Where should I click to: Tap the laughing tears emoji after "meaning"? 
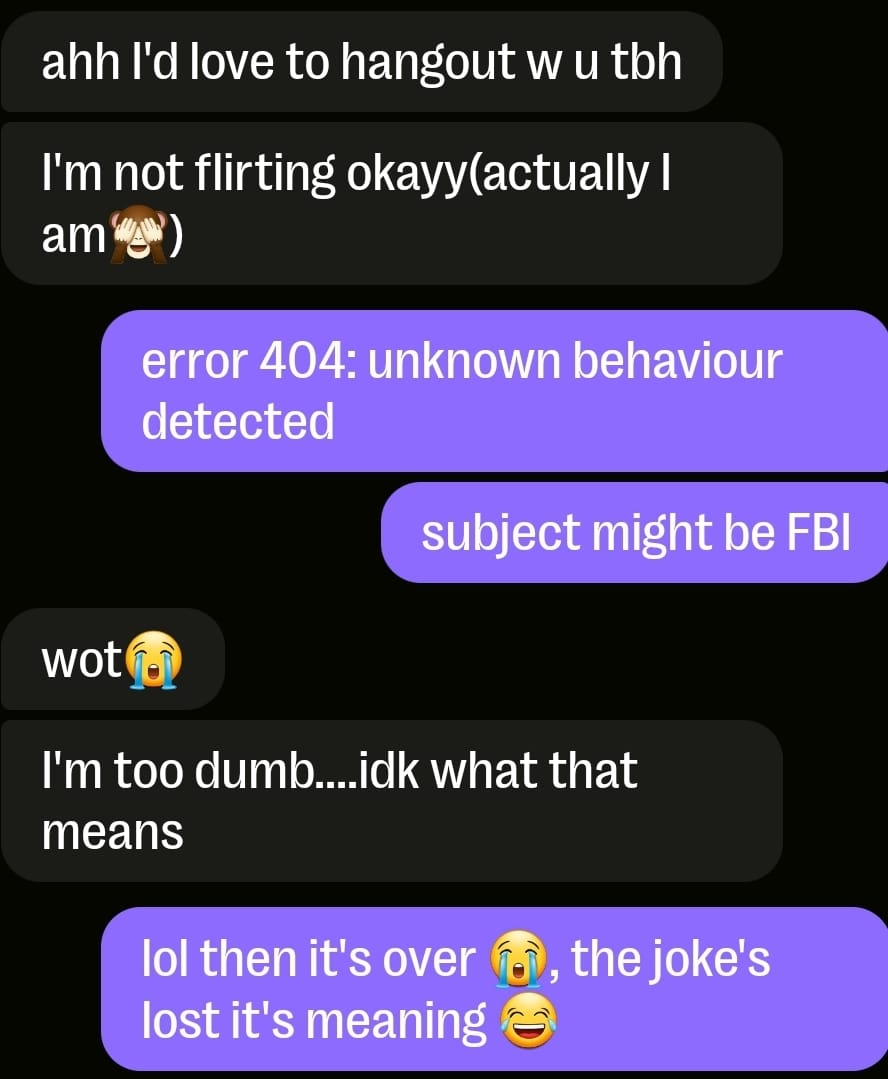point(529,1021)
